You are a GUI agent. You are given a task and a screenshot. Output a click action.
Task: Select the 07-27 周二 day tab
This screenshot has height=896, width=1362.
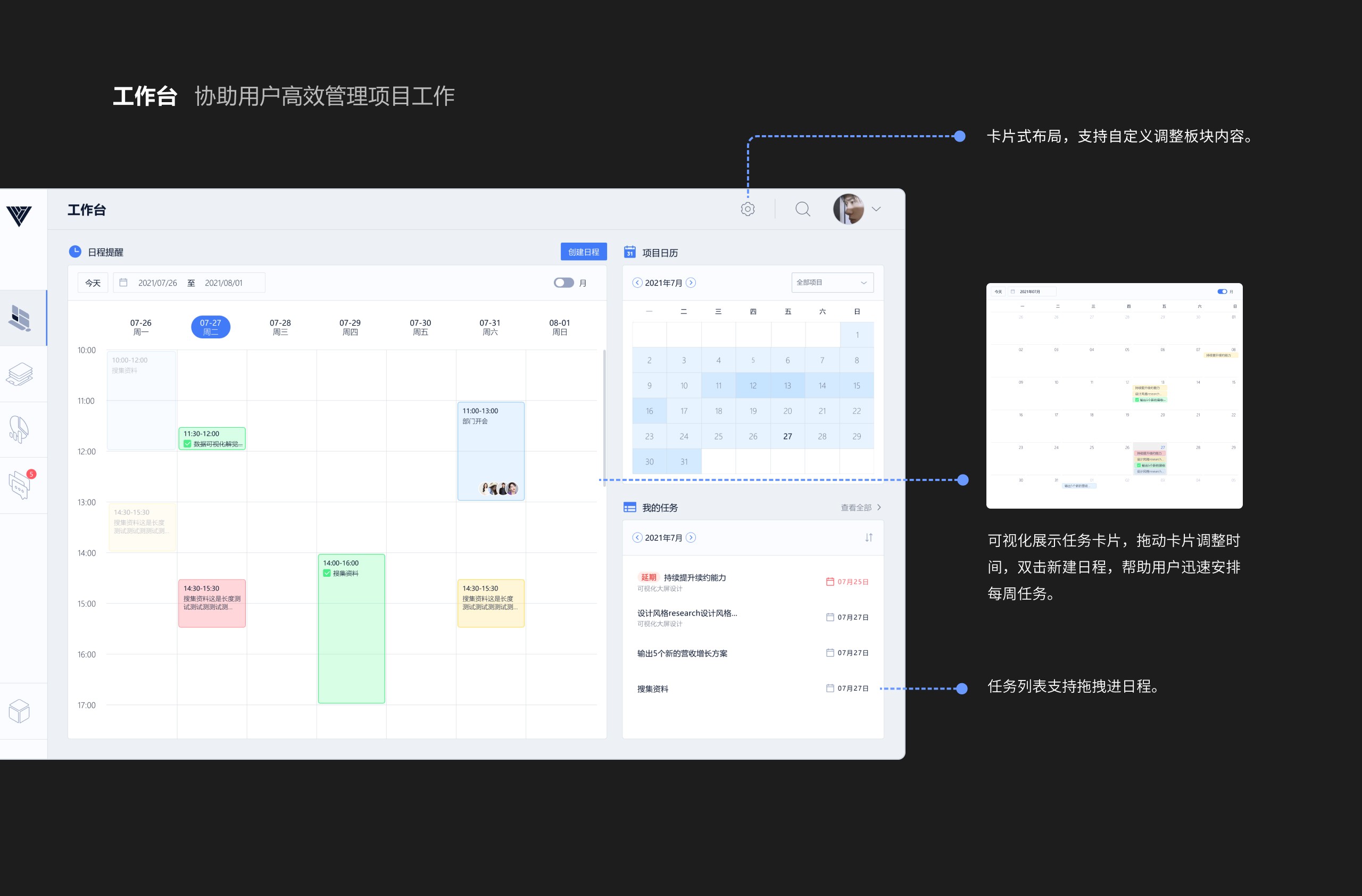[x=211, y=327]
